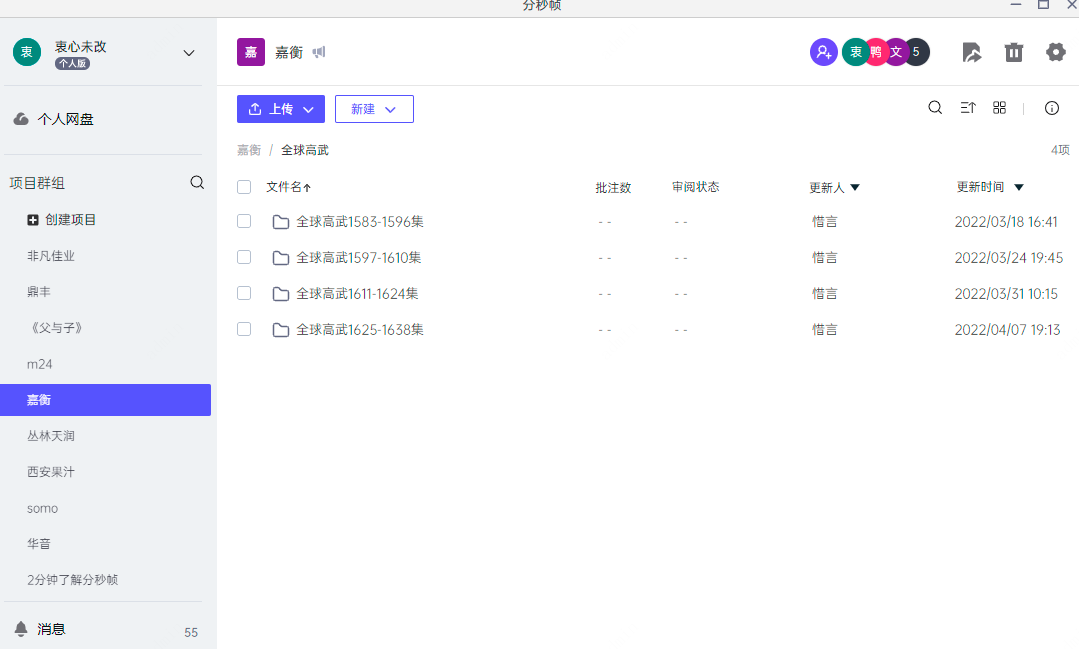This screenshot has width=1079, height=649.
Task: Click the 项目群组 section title
Action: (x=37, y=183)
